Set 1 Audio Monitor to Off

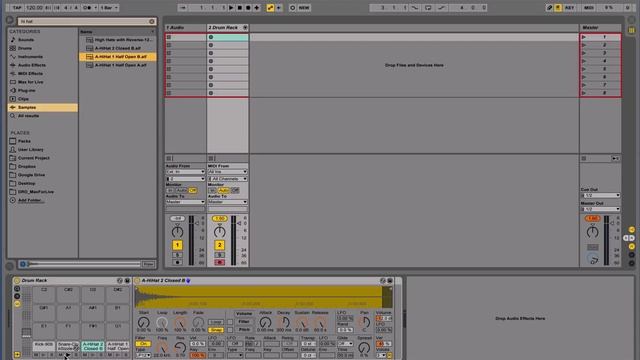[193, 191]
